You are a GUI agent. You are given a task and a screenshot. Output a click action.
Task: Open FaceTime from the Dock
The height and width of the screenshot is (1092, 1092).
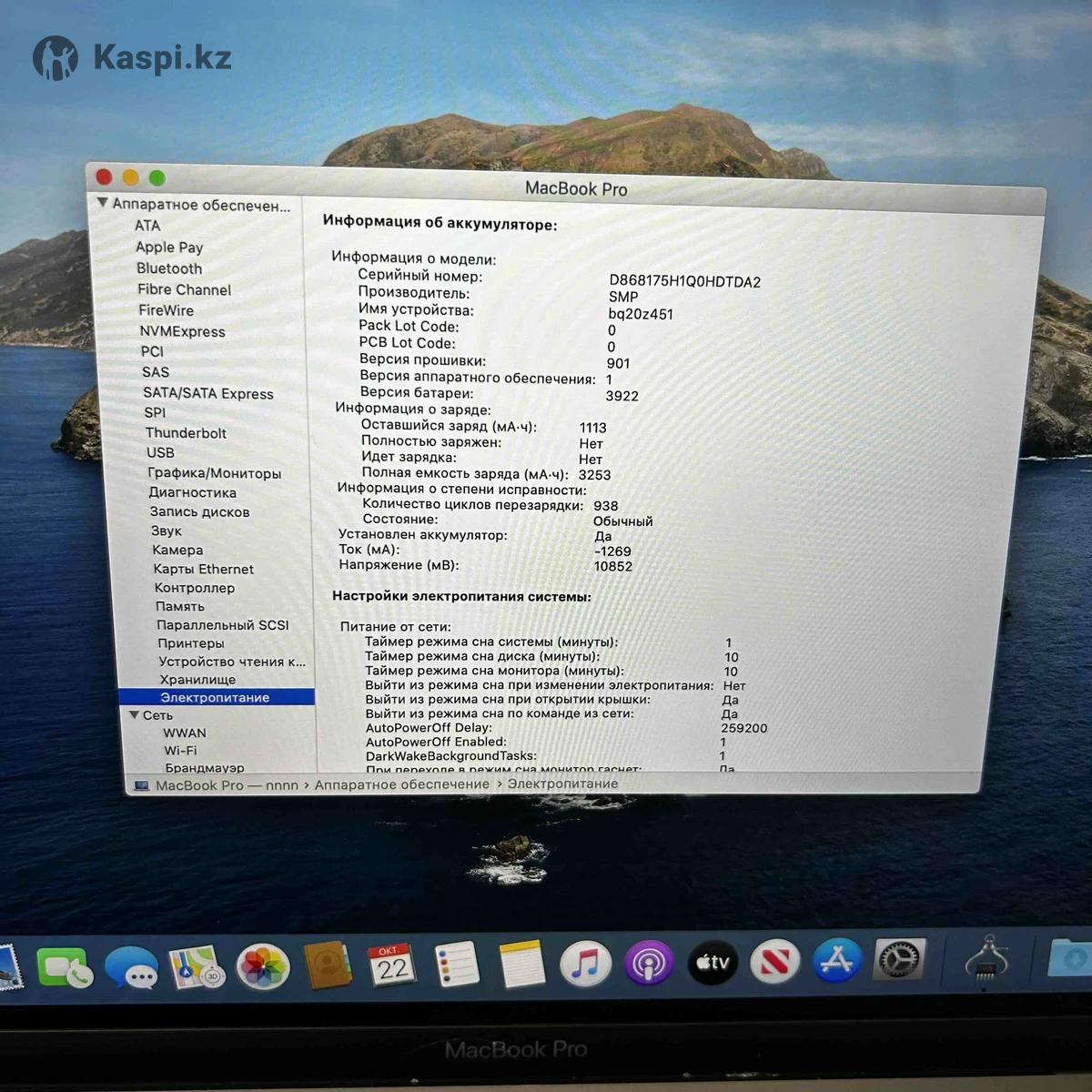coord(63,968)
